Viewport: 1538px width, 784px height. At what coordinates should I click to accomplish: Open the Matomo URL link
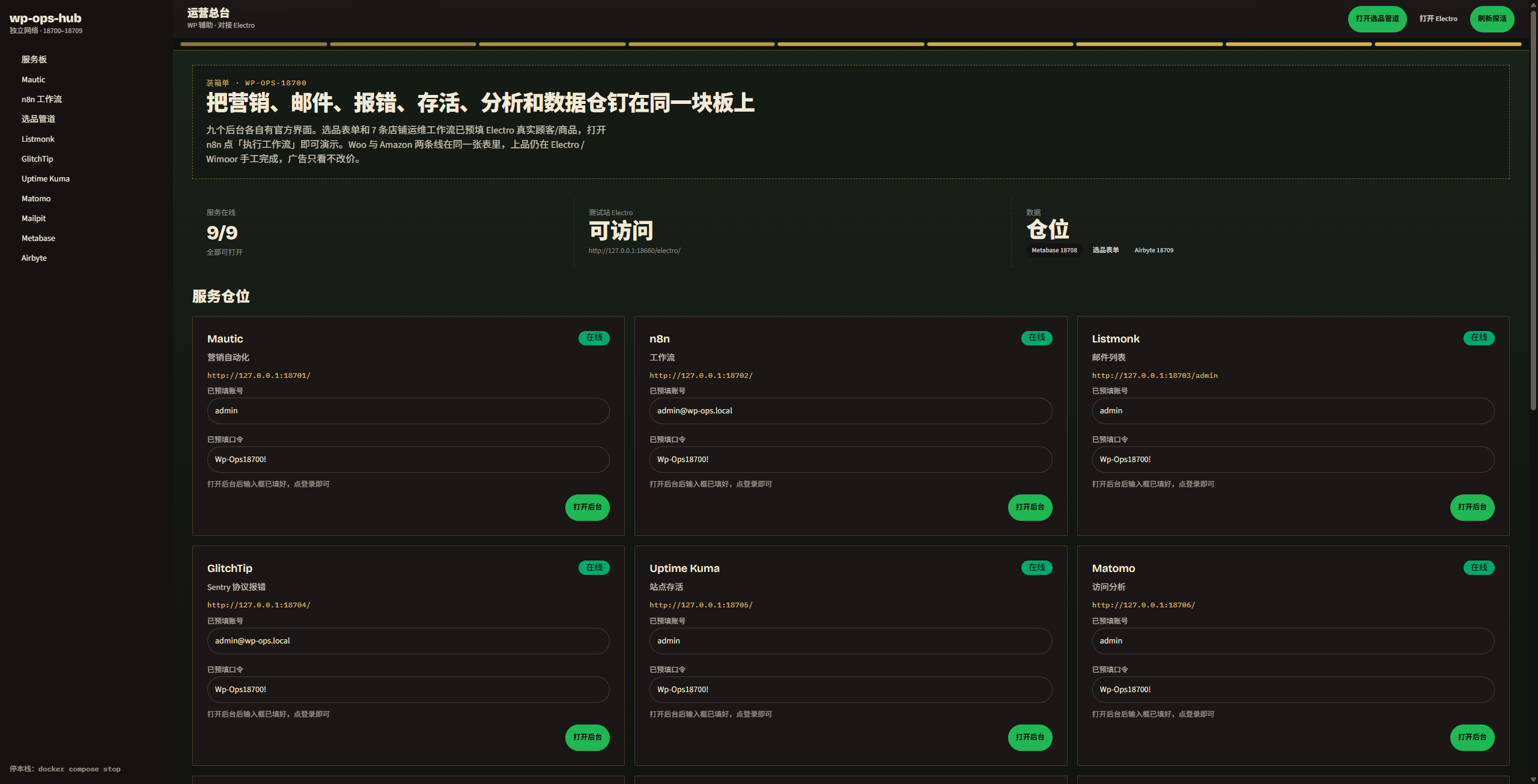1143,605
